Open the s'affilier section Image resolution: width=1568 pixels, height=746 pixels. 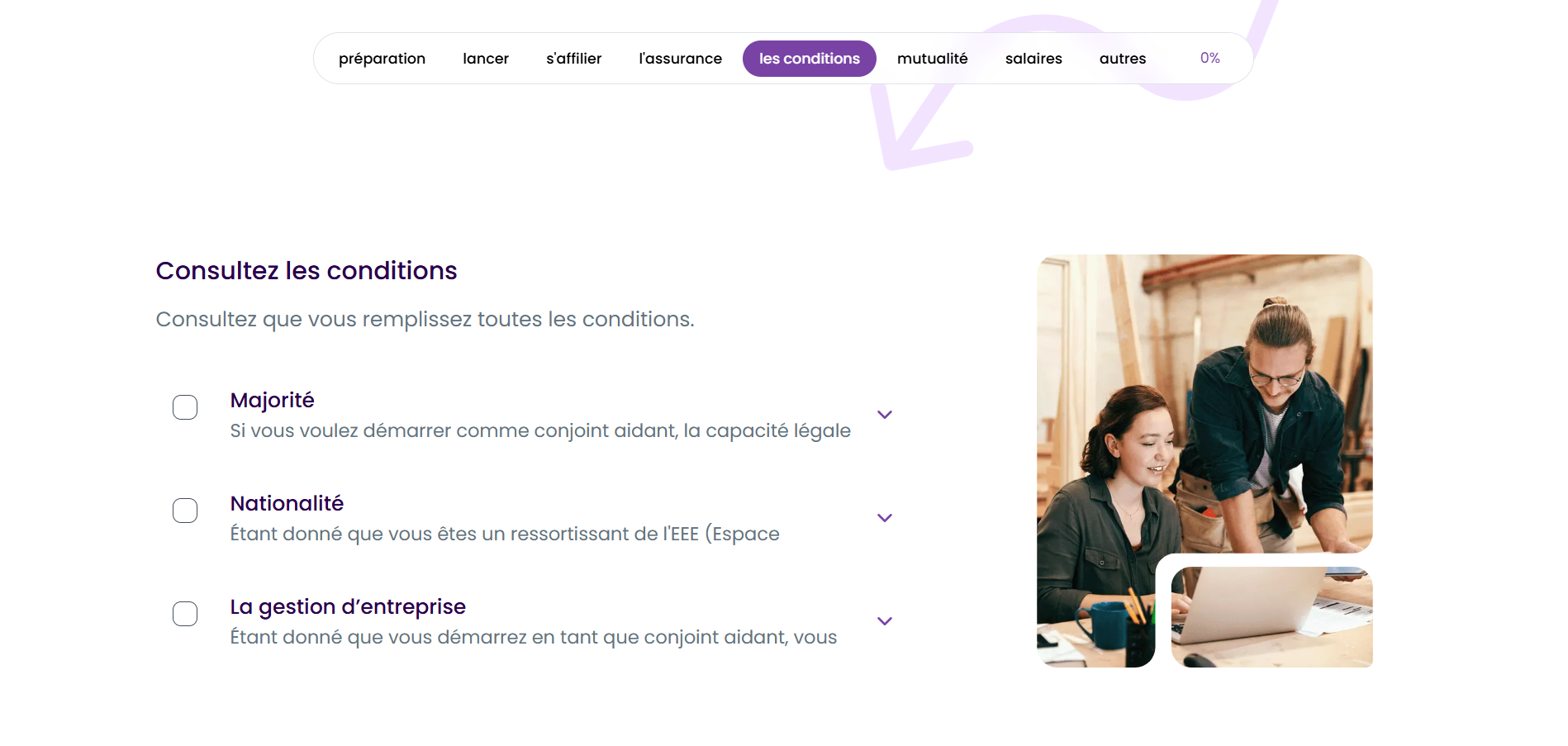pos(573,58)
